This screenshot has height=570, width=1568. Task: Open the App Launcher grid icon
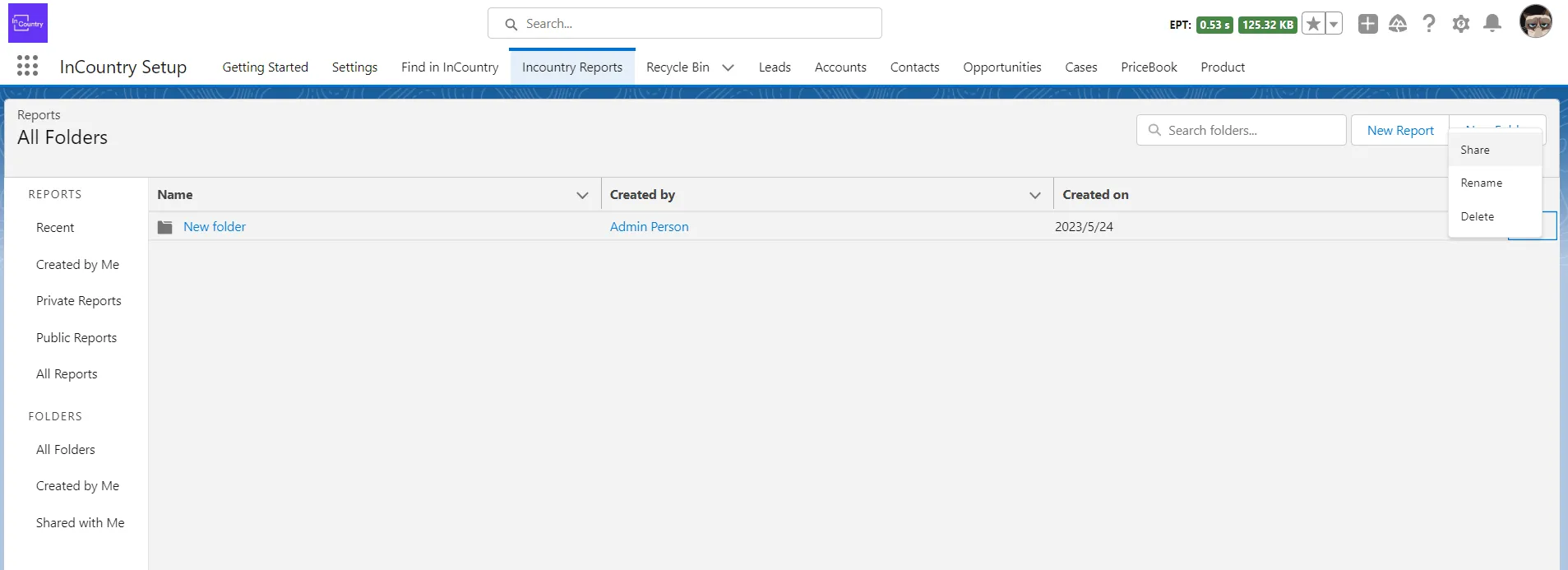click(27, 66)
